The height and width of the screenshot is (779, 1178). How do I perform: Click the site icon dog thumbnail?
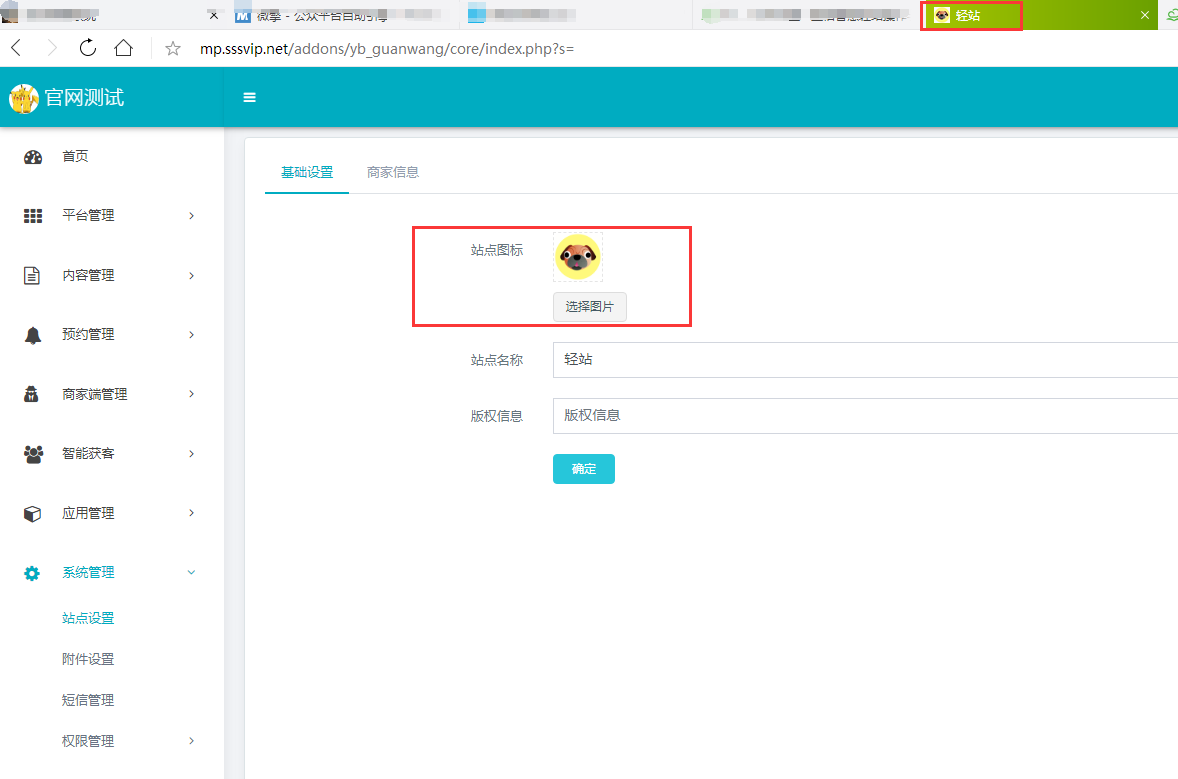pyautogui.click(x=578, y=258)
